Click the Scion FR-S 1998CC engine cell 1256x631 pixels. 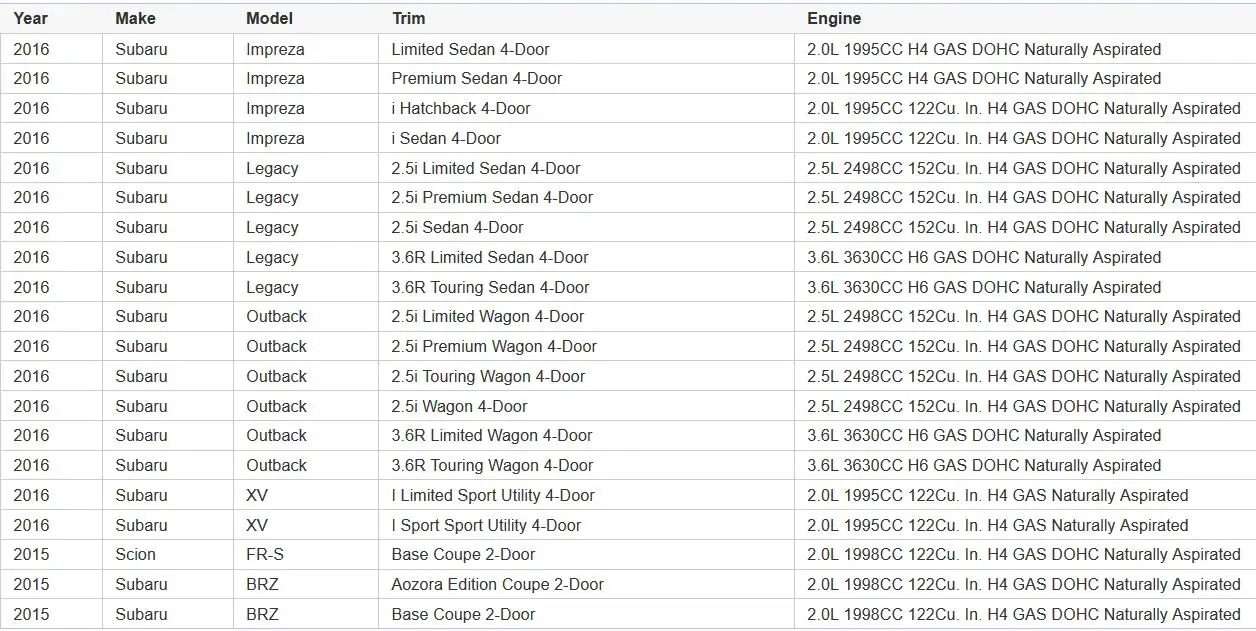coord(1025,554)
